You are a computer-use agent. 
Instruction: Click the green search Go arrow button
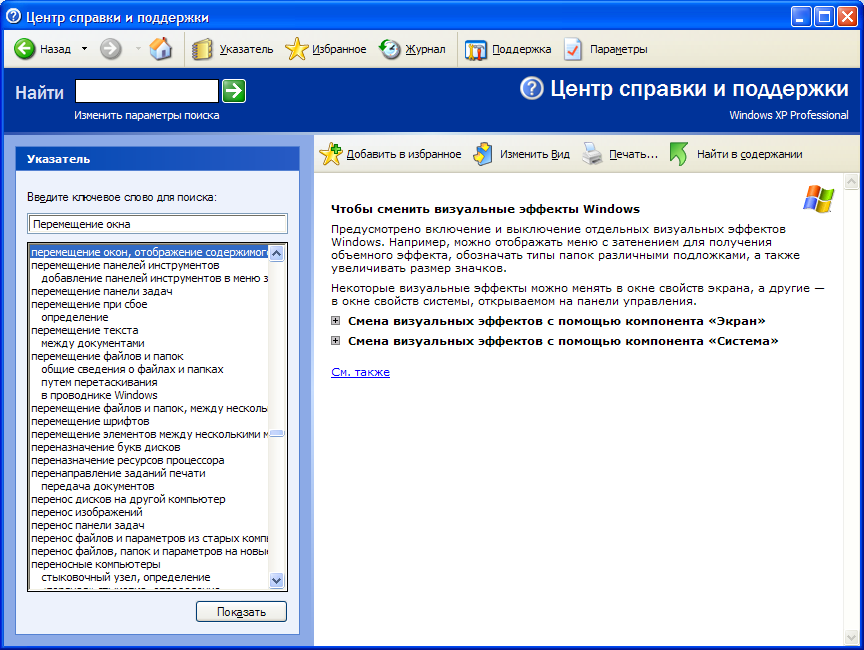(x=234, y=91)
